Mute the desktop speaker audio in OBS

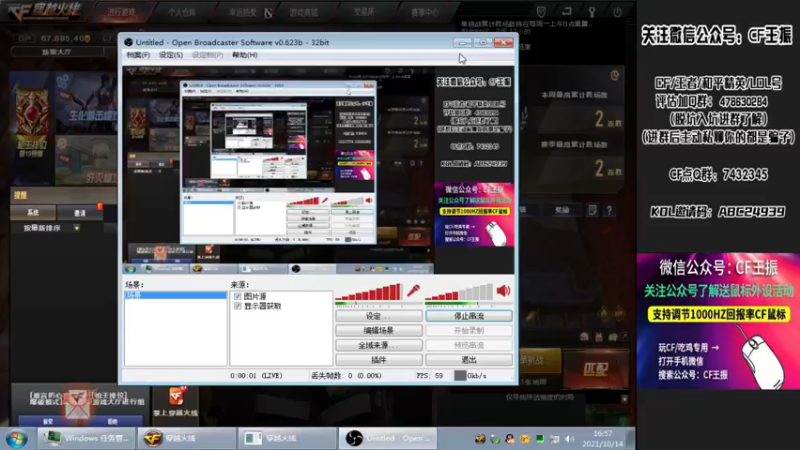pyautogui.click(x=503, y=291)
